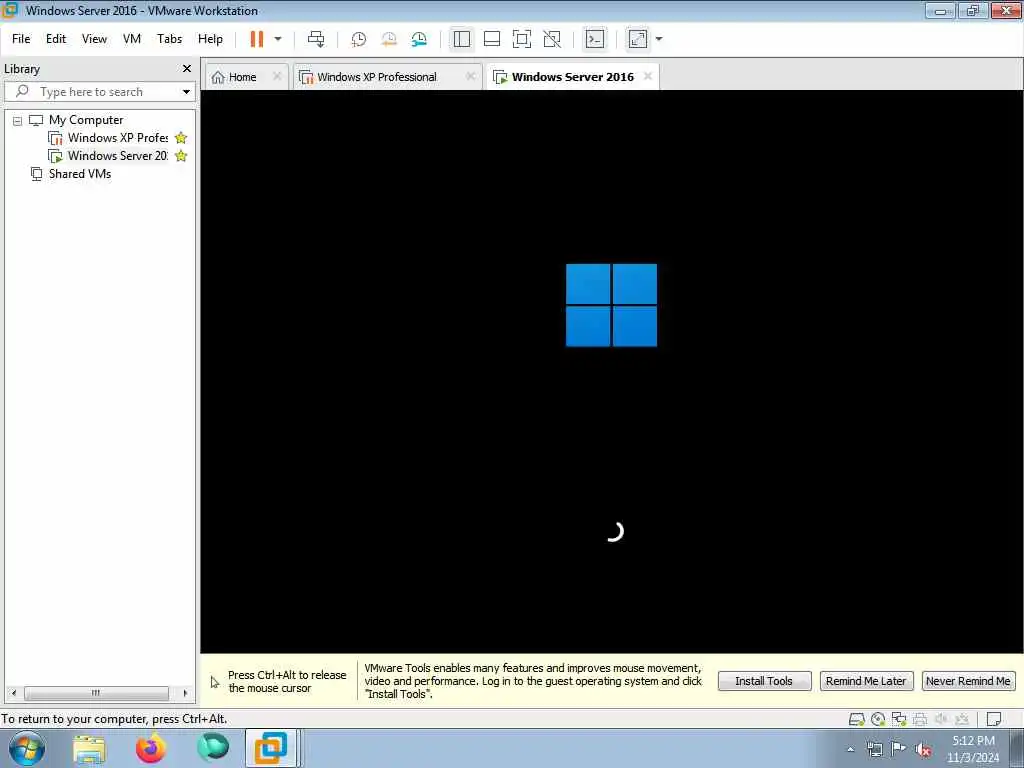The image size is (1024, 768).
Task: Click the library search input field
Action: (x=98, y=92)
